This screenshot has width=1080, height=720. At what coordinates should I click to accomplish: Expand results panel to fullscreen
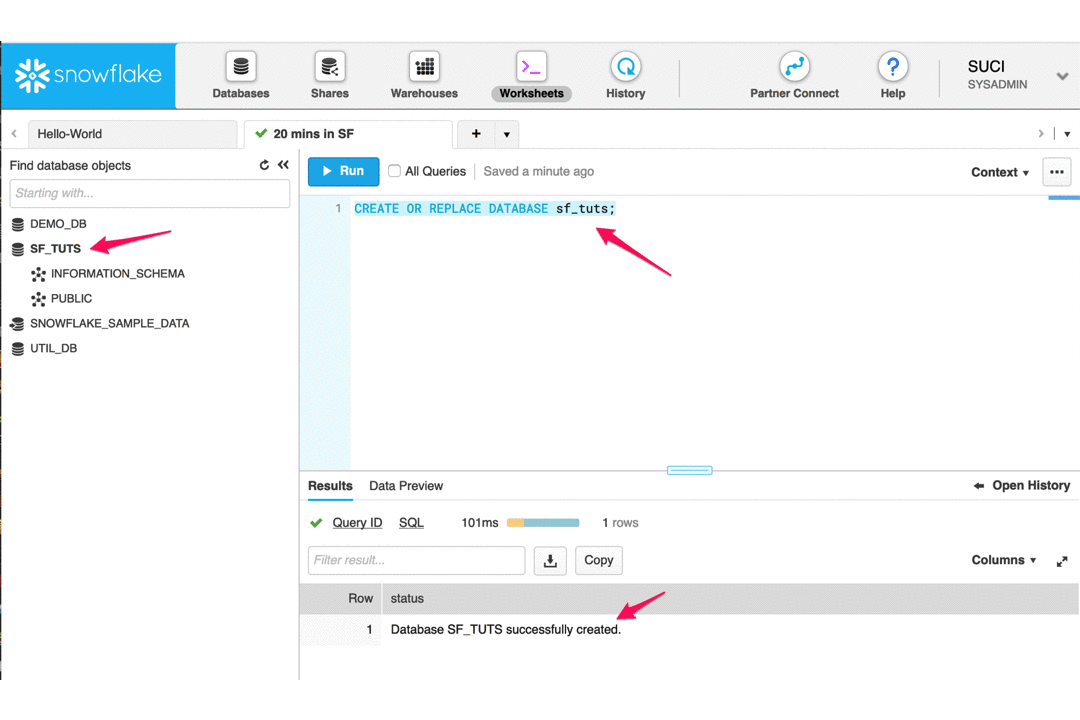click(1062, 560)
